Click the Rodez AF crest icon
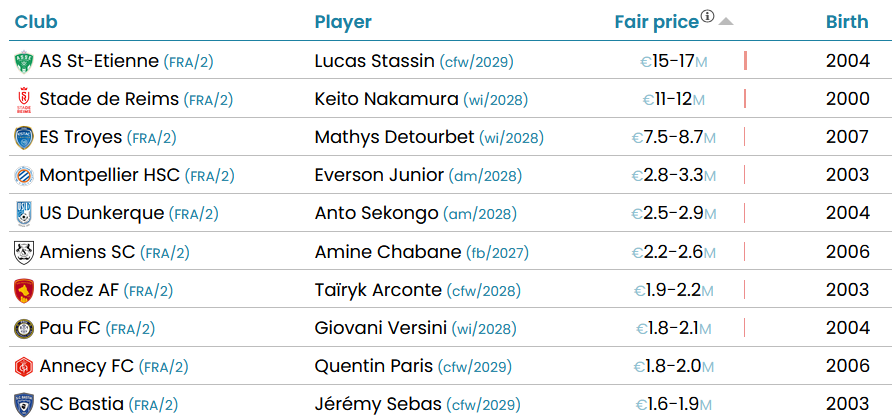Screen dimensions: 892x418 (23, 290)
